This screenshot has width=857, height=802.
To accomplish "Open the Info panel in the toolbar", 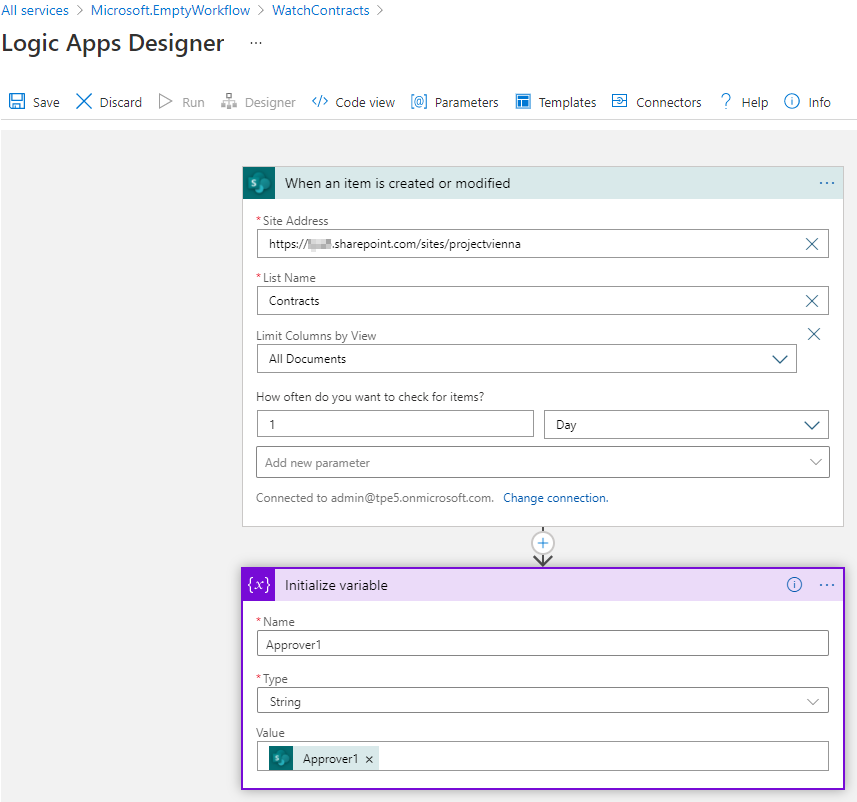I will click(792, 102).
